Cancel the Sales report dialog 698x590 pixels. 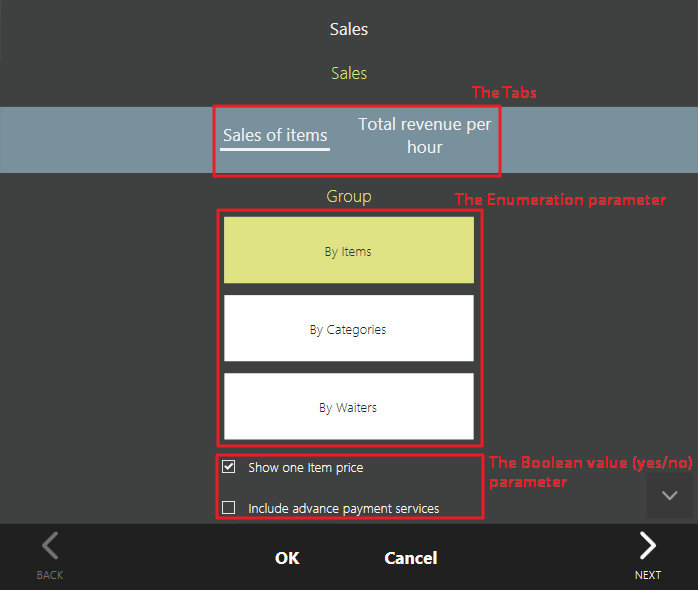pyautogui.click(x=410, y=558)
